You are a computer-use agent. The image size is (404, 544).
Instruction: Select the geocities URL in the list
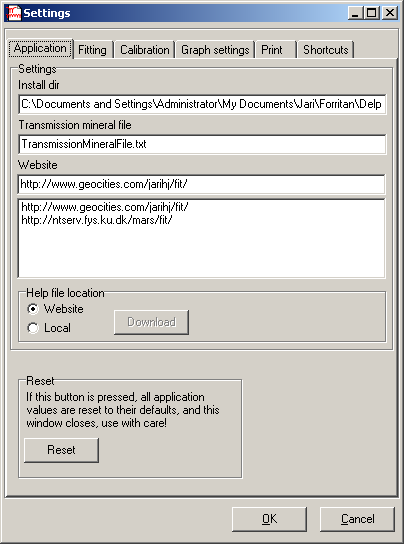pos(105,207)
